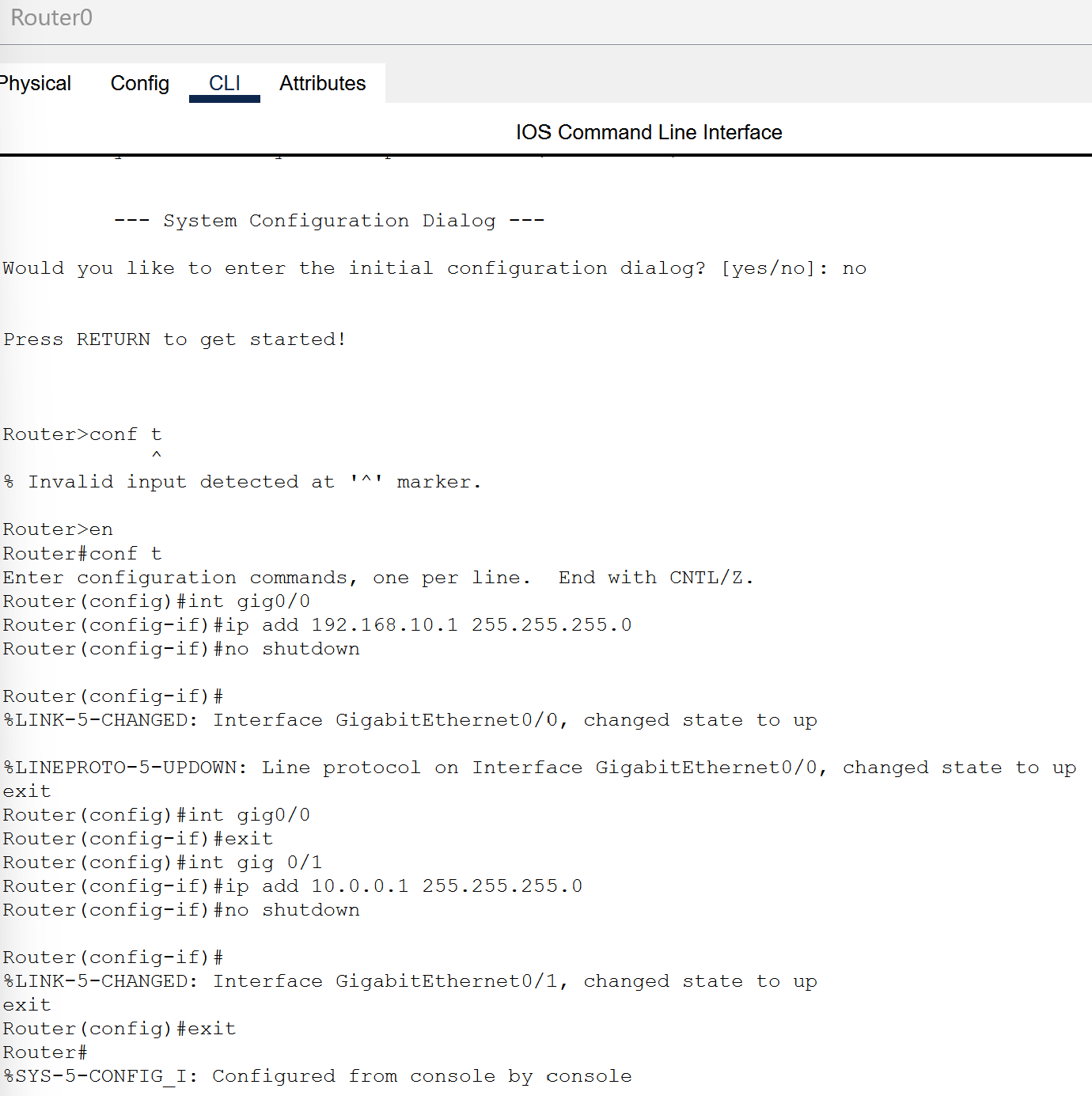Viewport: 1092px width, 1096px height.
Task: Select the CLI tab
Action: [225, 83]
